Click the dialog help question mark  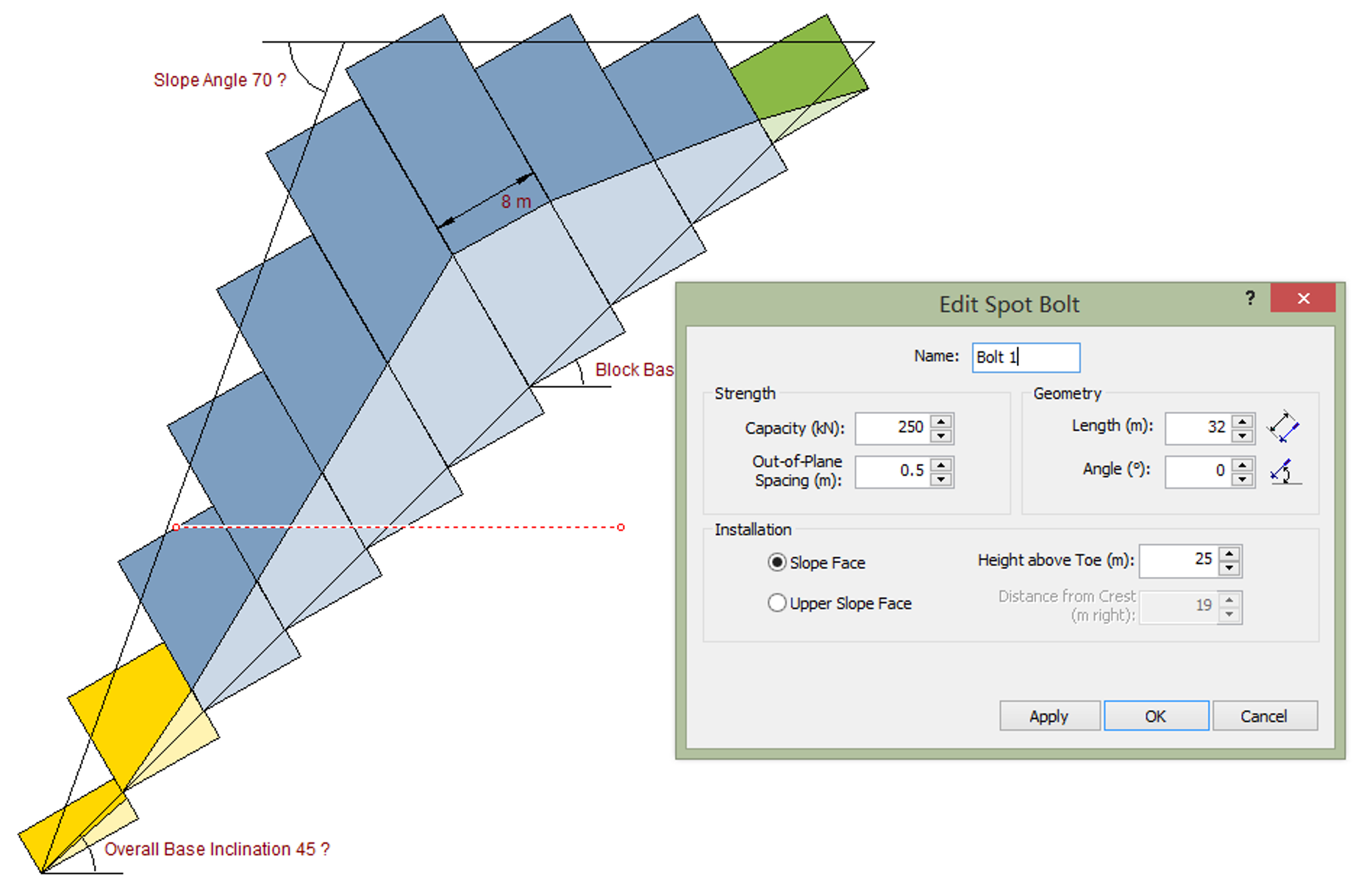pos(1249,298)
